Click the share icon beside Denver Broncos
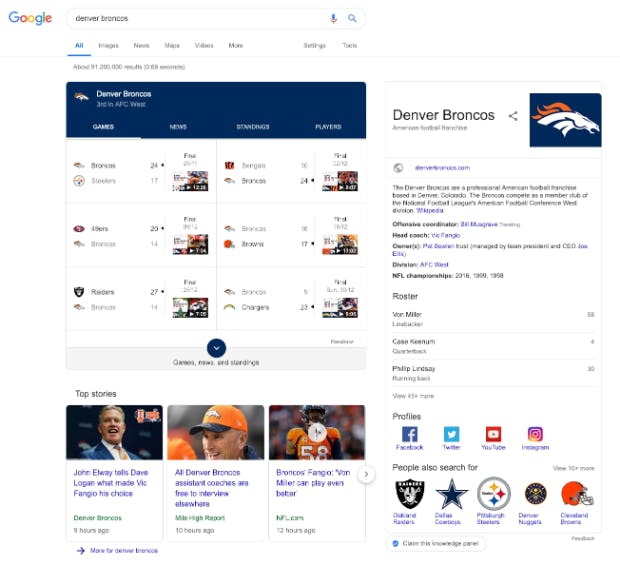The height and width of the screenshot is (565, 620). coord(513,116)
